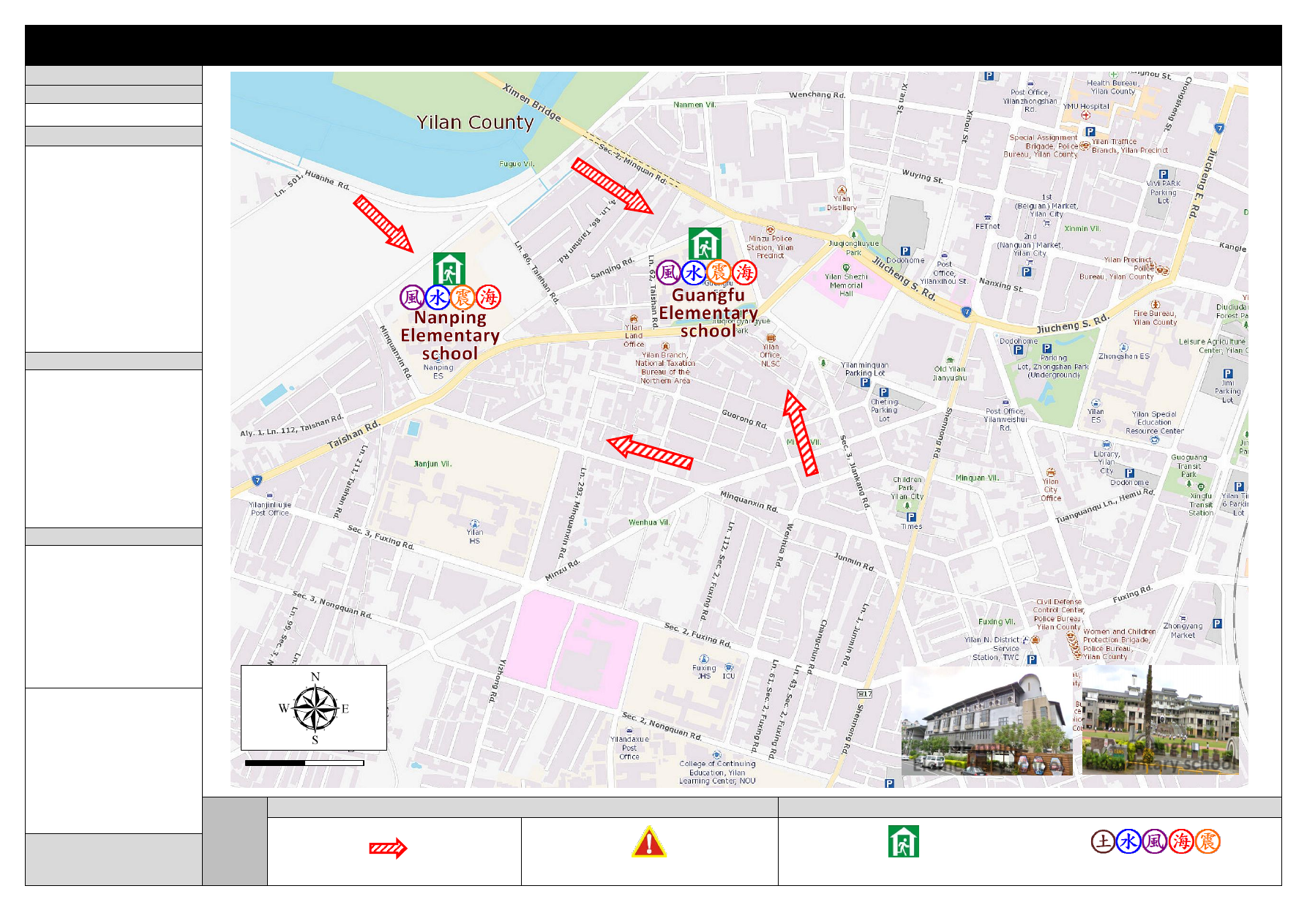Click the Minzu Police Station label

tap(771, 247)
